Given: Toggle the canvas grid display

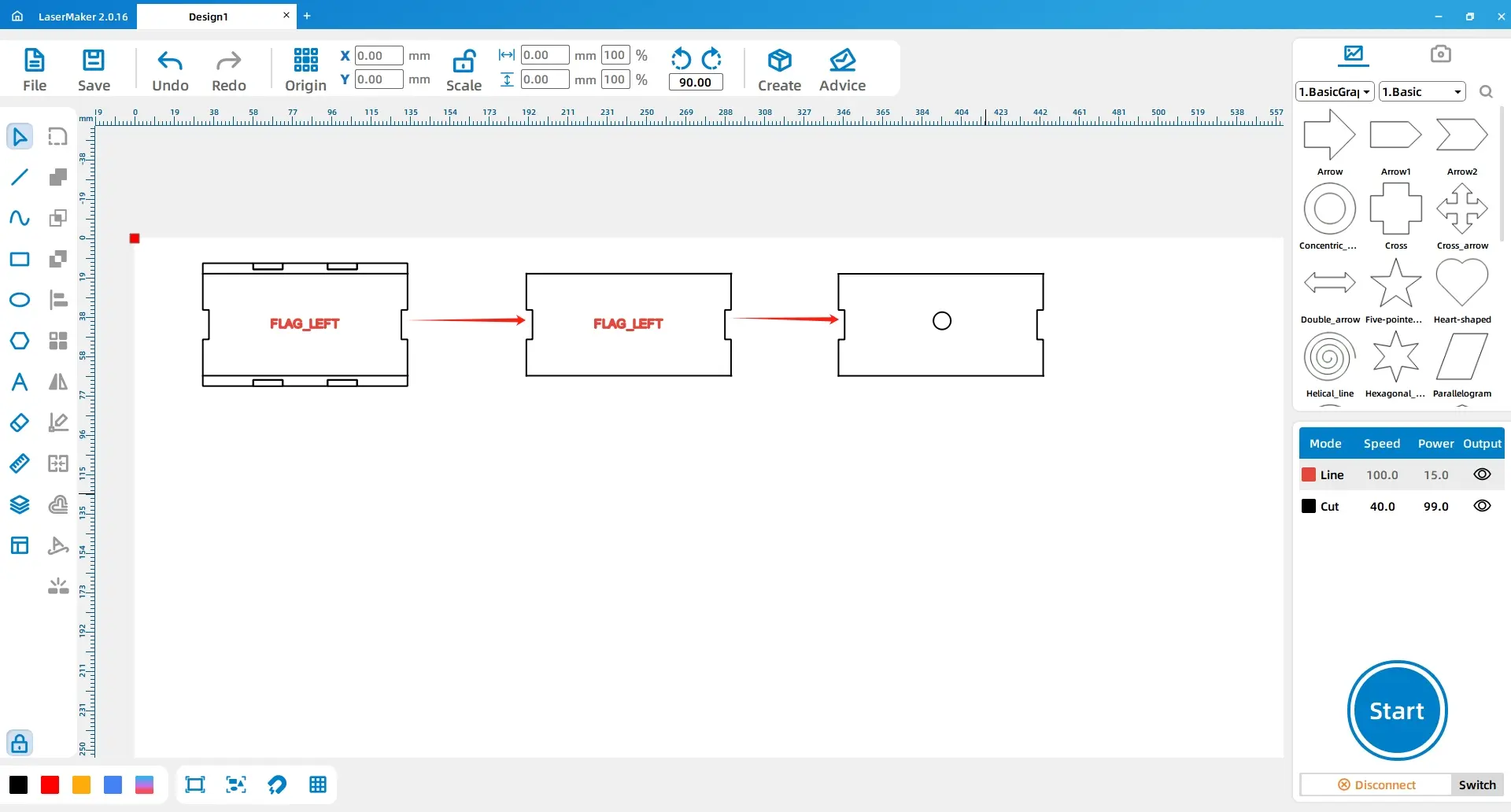Looking at the screenshot, I should [318, 784].
